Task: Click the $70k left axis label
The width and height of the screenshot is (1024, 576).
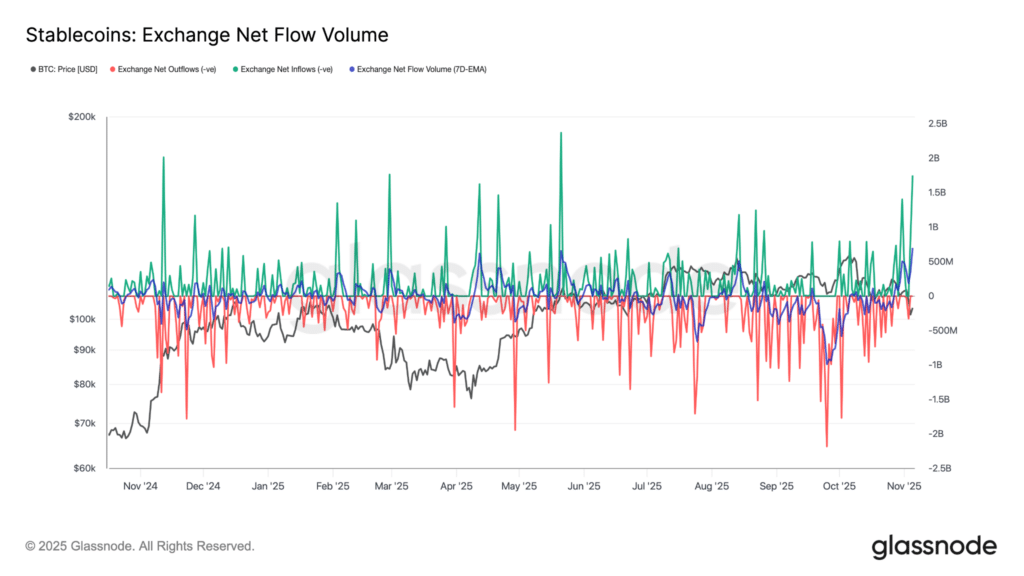Action: pyautogui.click(x=84, y=423)
